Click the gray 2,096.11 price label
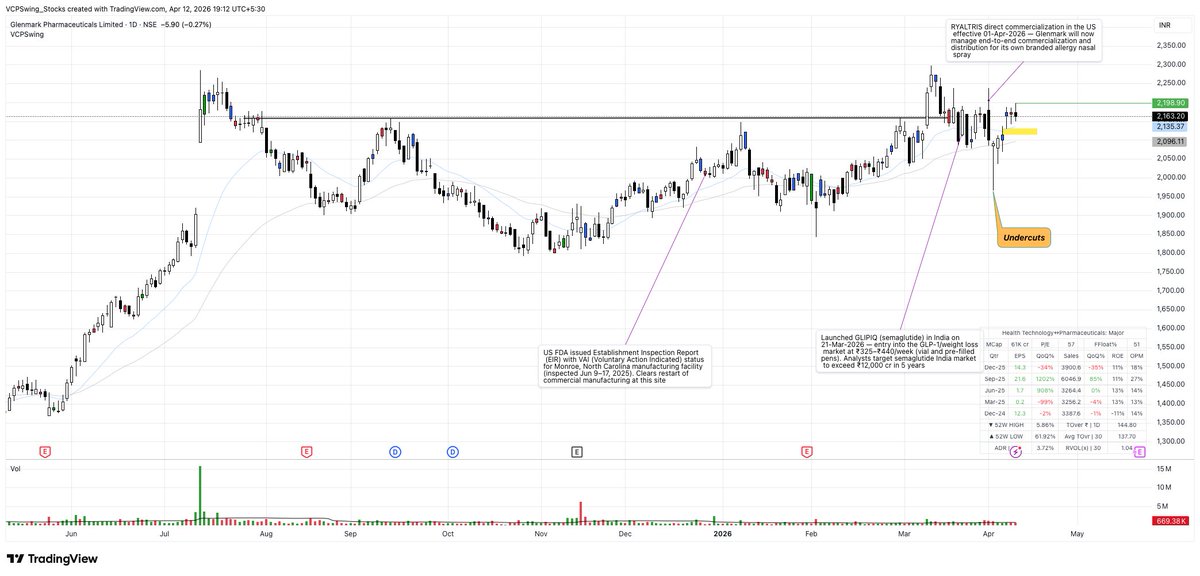 (x=1169, y=142)
